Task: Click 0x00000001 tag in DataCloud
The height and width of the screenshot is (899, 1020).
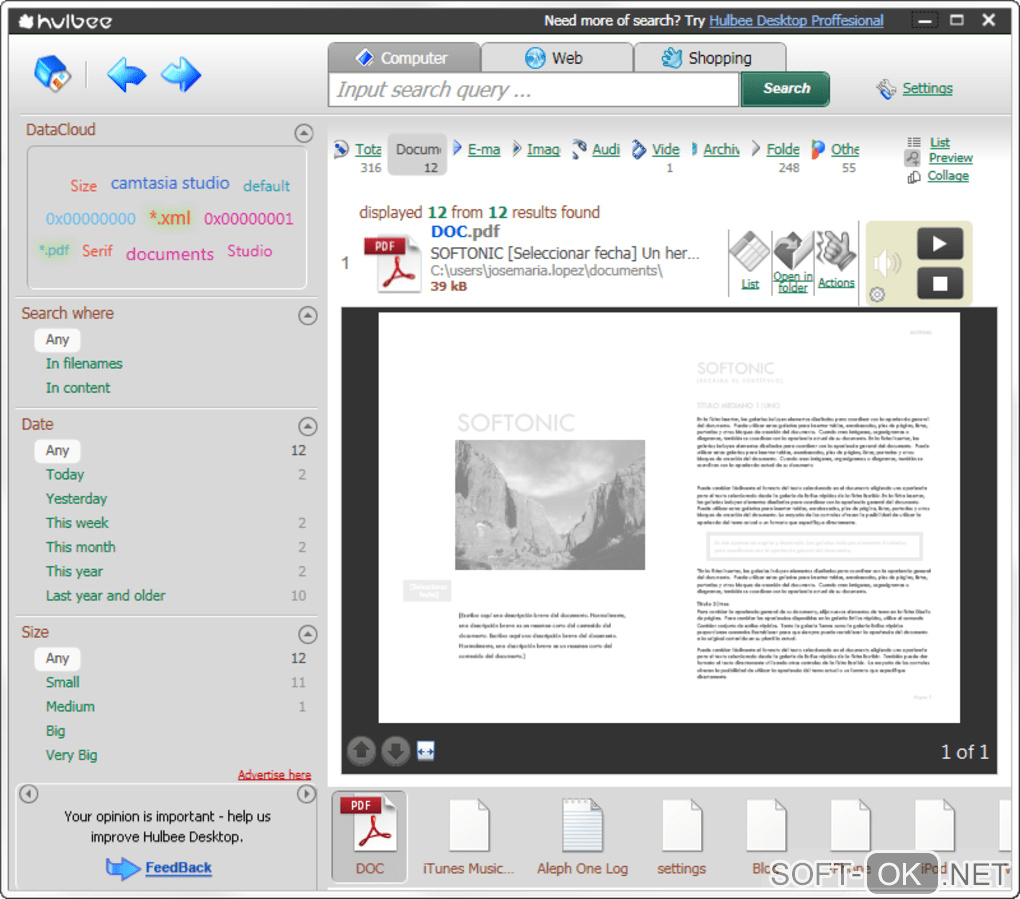Action: click(x=248, y=219)
